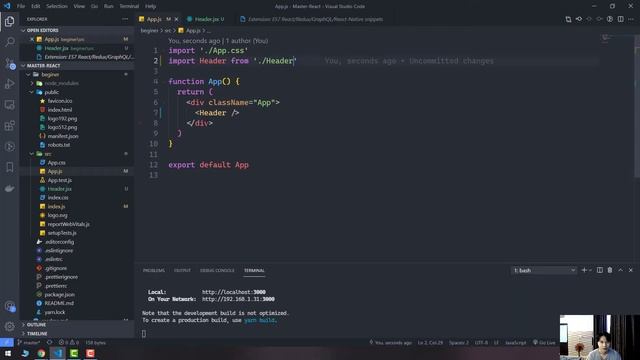Click the Spaces: 2 indentation indicator
This screenshot has width=640, height=360.
pyautogui.click(x=459, y=342)
